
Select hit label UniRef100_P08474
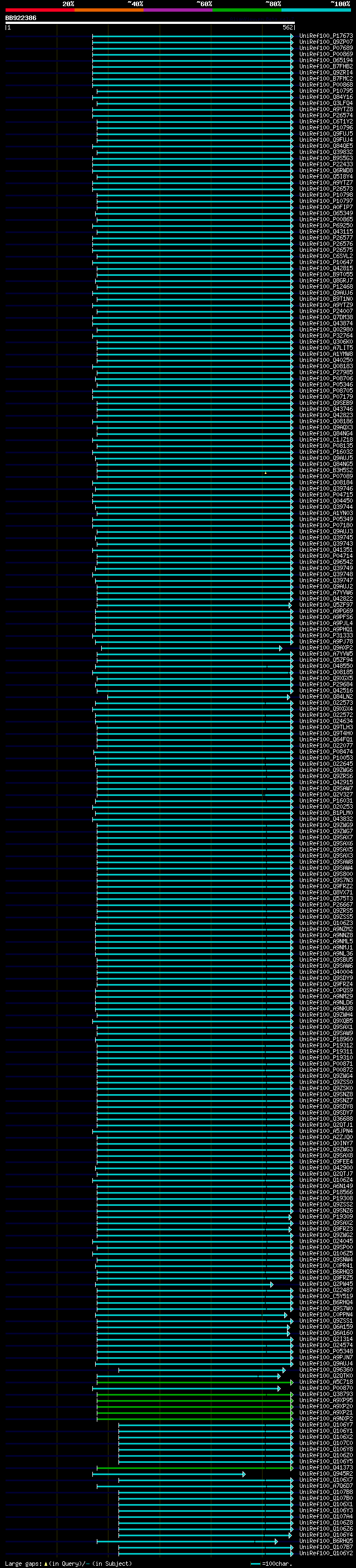[325, 752]
